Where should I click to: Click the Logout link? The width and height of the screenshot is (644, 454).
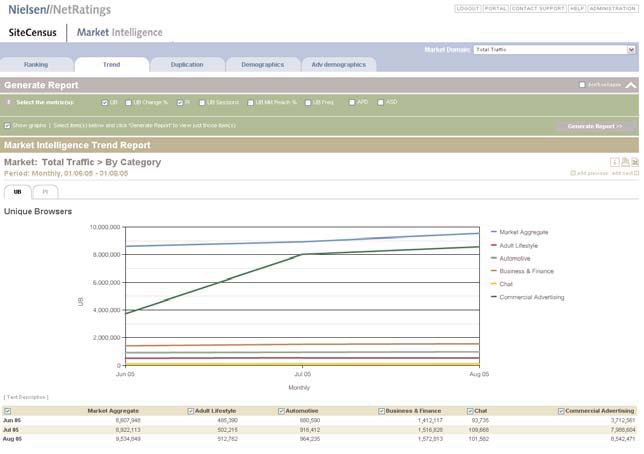(x=467, y=8)
